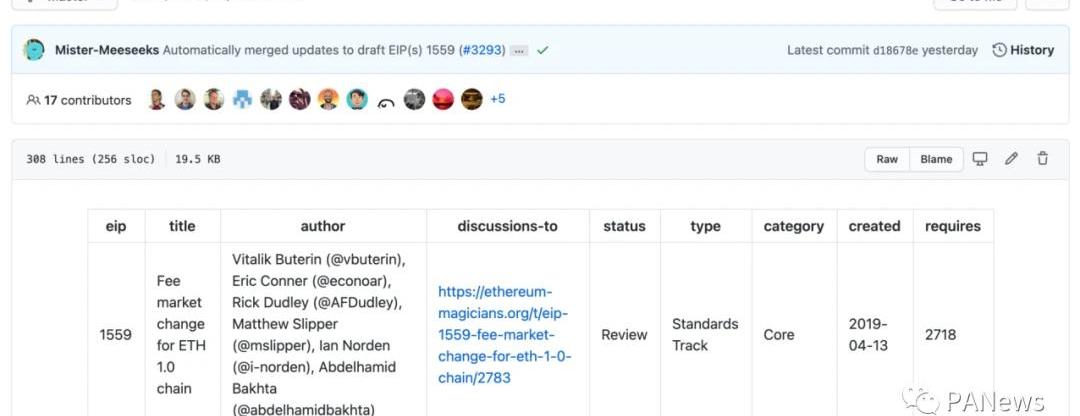Viewport: 1080px width, 416px height.
Task: Click the trash delete file icon
Action: pyautogui.click(x=1042, y=159)
